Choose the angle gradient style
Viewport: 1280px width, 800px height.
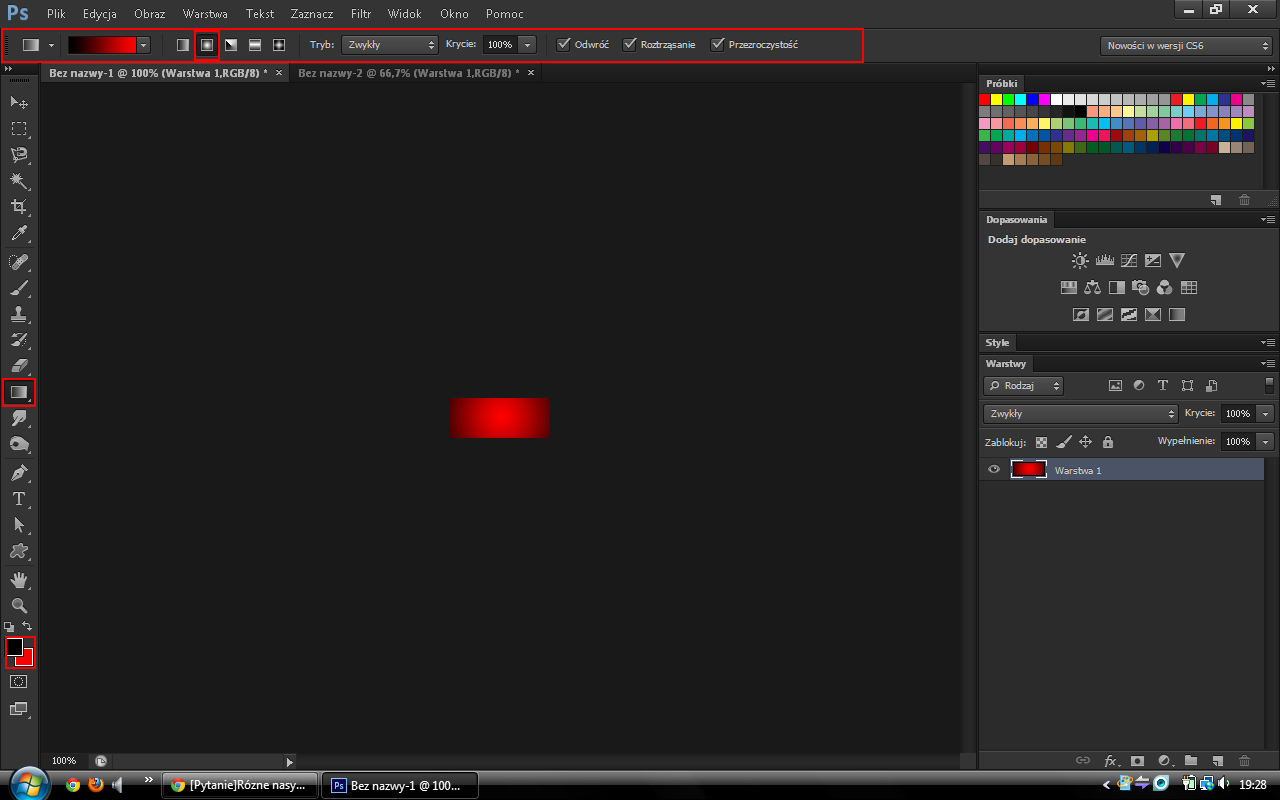[x=231, y=45]
